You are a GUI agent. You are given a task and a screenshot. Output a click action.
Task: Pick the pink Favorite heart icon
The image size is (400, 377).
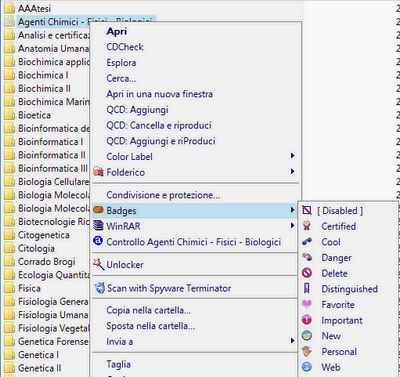tap(307, 304)
